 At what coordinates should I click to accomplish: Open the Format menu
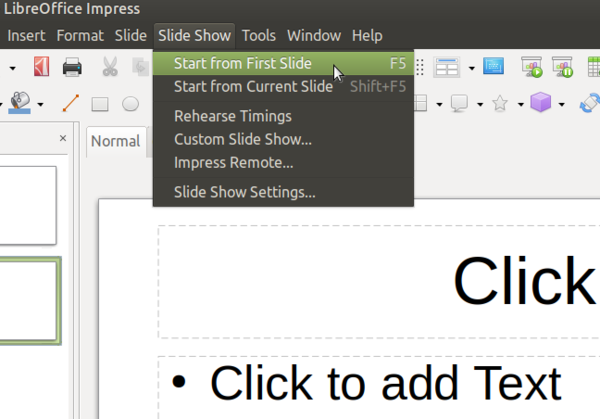point(80,36)
